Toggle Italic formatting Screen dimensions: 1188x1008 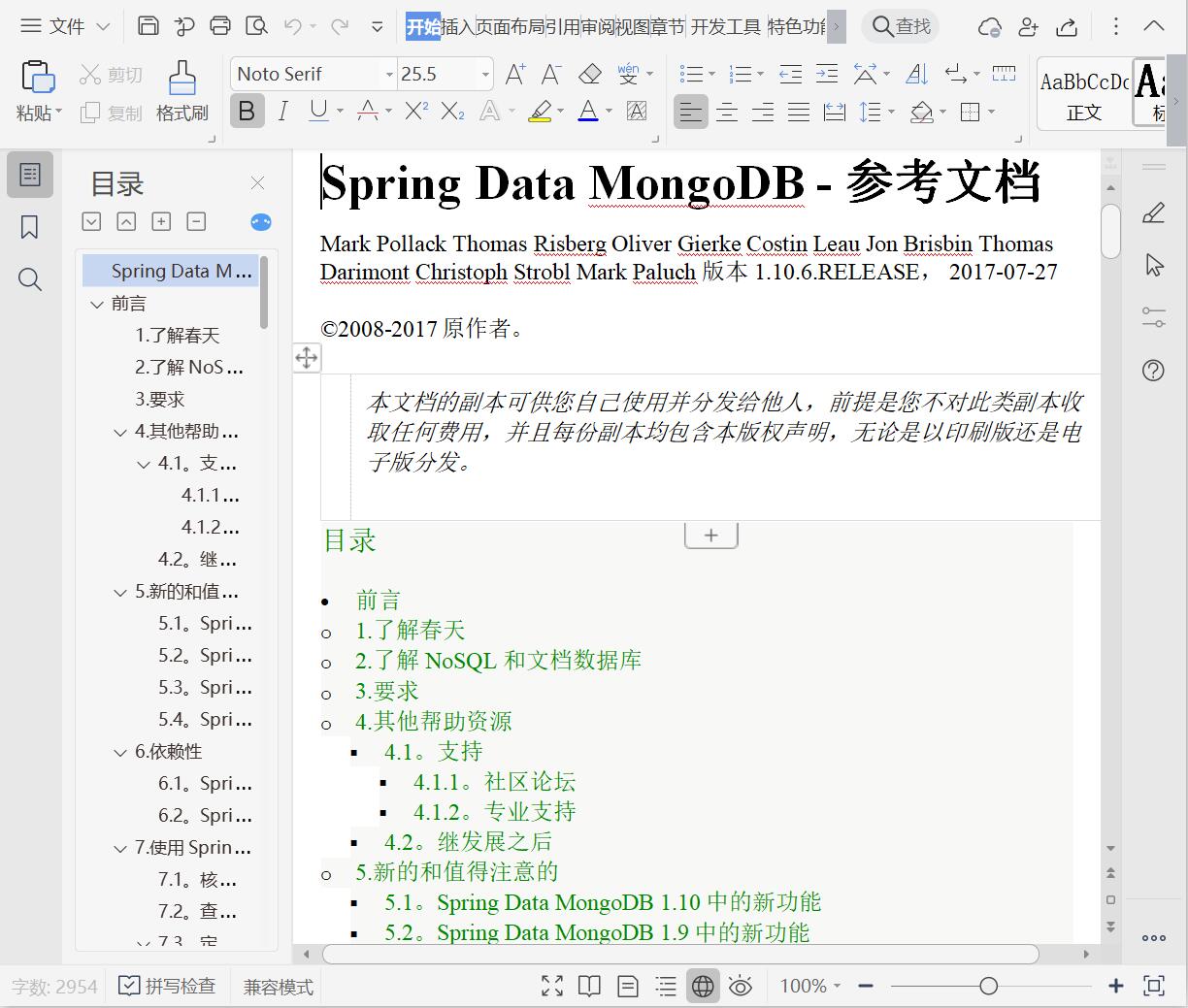pyautogui.click(x=282, y=112)
